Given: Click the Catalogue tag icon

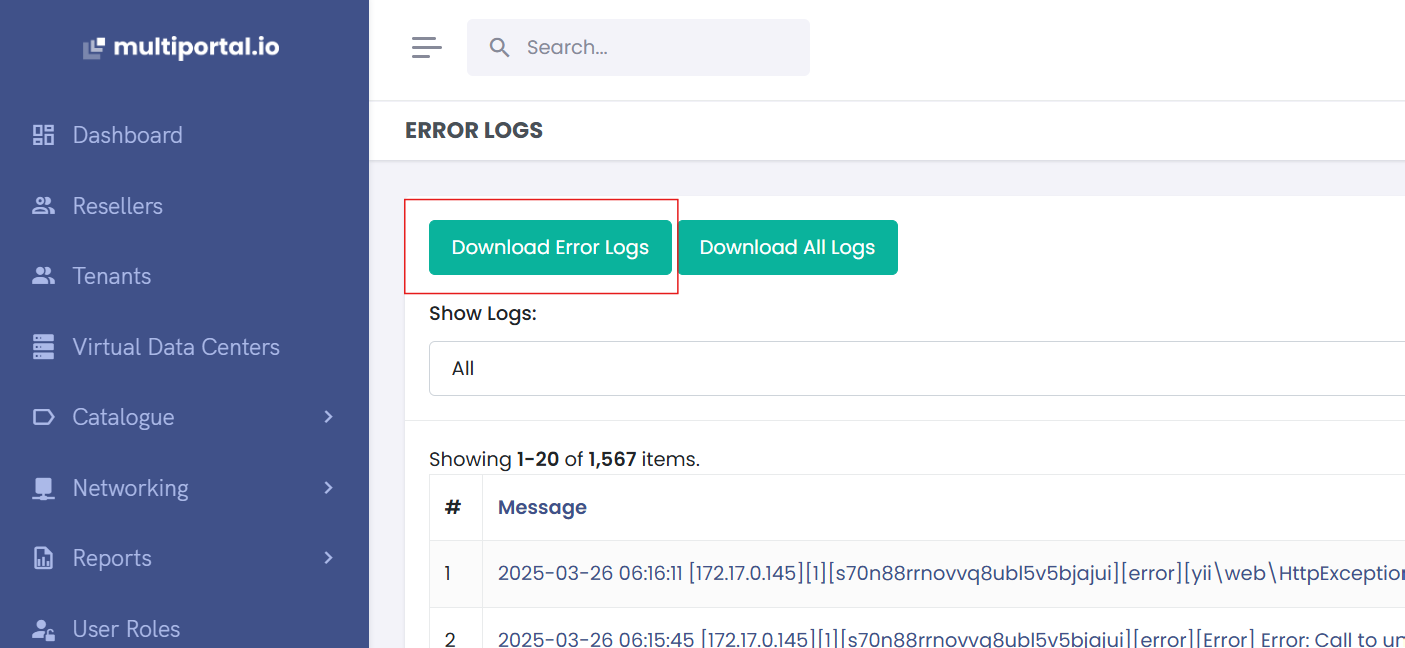Looking at the screenshot, I should 43,417.
